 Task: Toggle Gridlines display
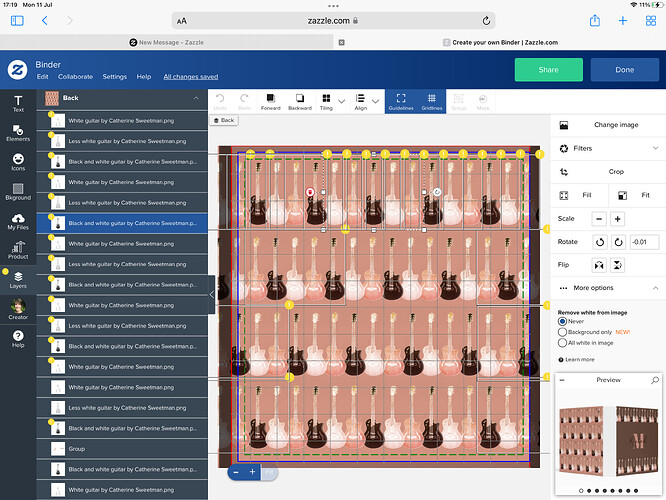click(432, 102)
